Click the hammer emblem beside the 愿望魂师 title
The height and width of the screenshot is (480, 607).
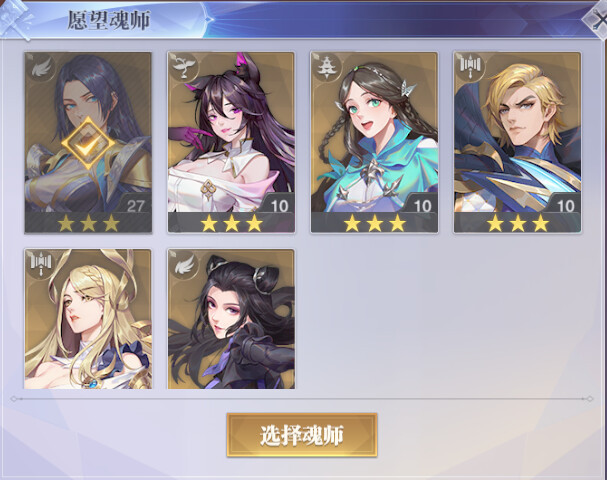click(x=16, y=19)
